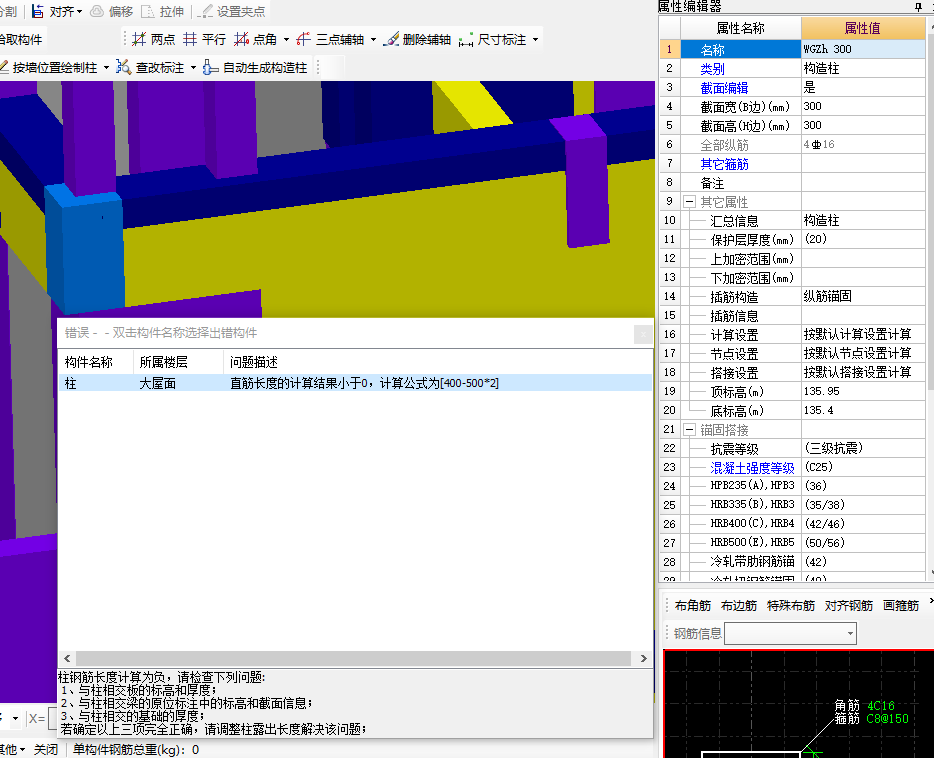Screen dimensions: 934x758
Task: Click the 混凝土强度等级 property link
Action: tap(752, 467)
